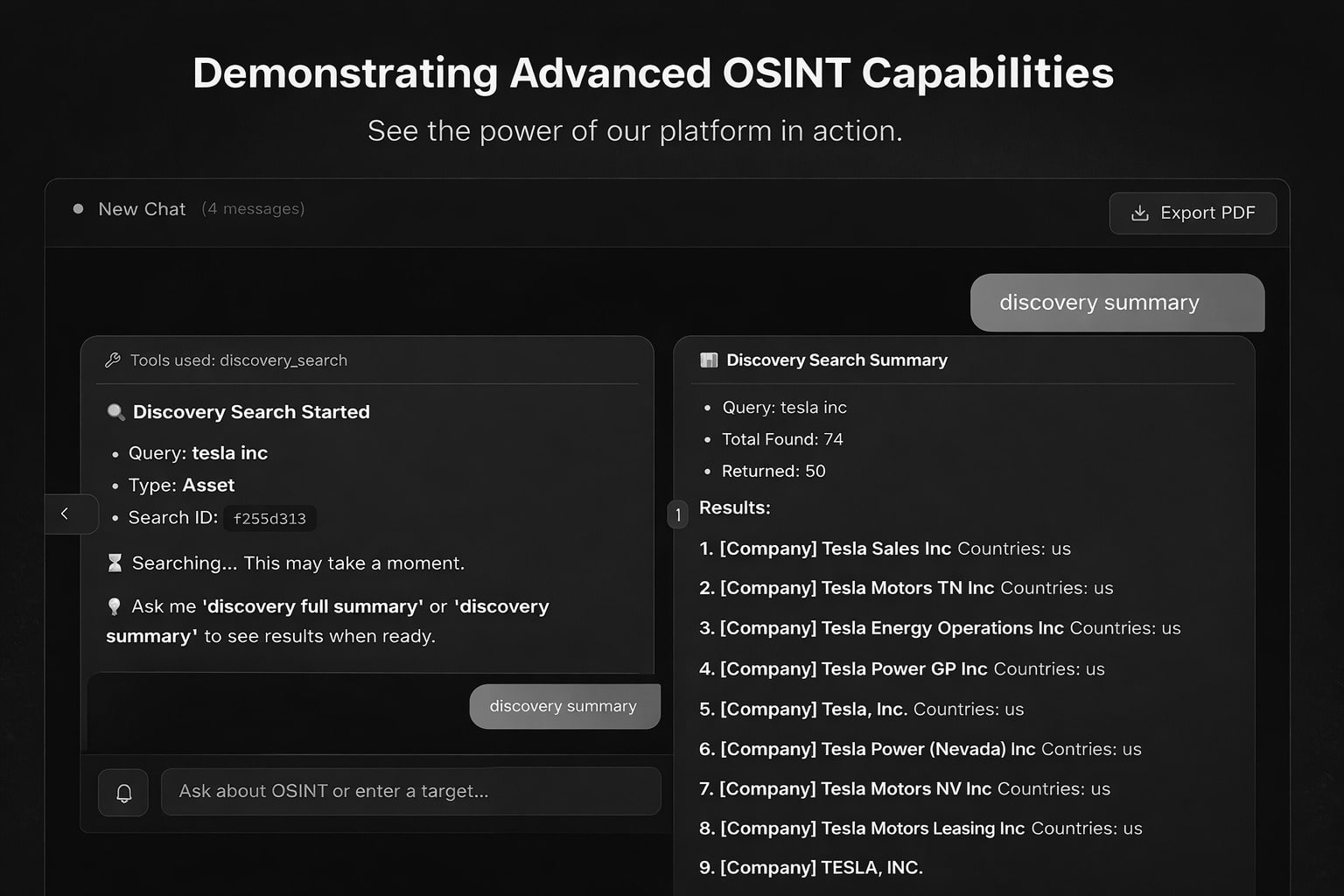Click the left chevron collapse arrow
Viewport: 1344px width, 896px height.
click(65, 514)
